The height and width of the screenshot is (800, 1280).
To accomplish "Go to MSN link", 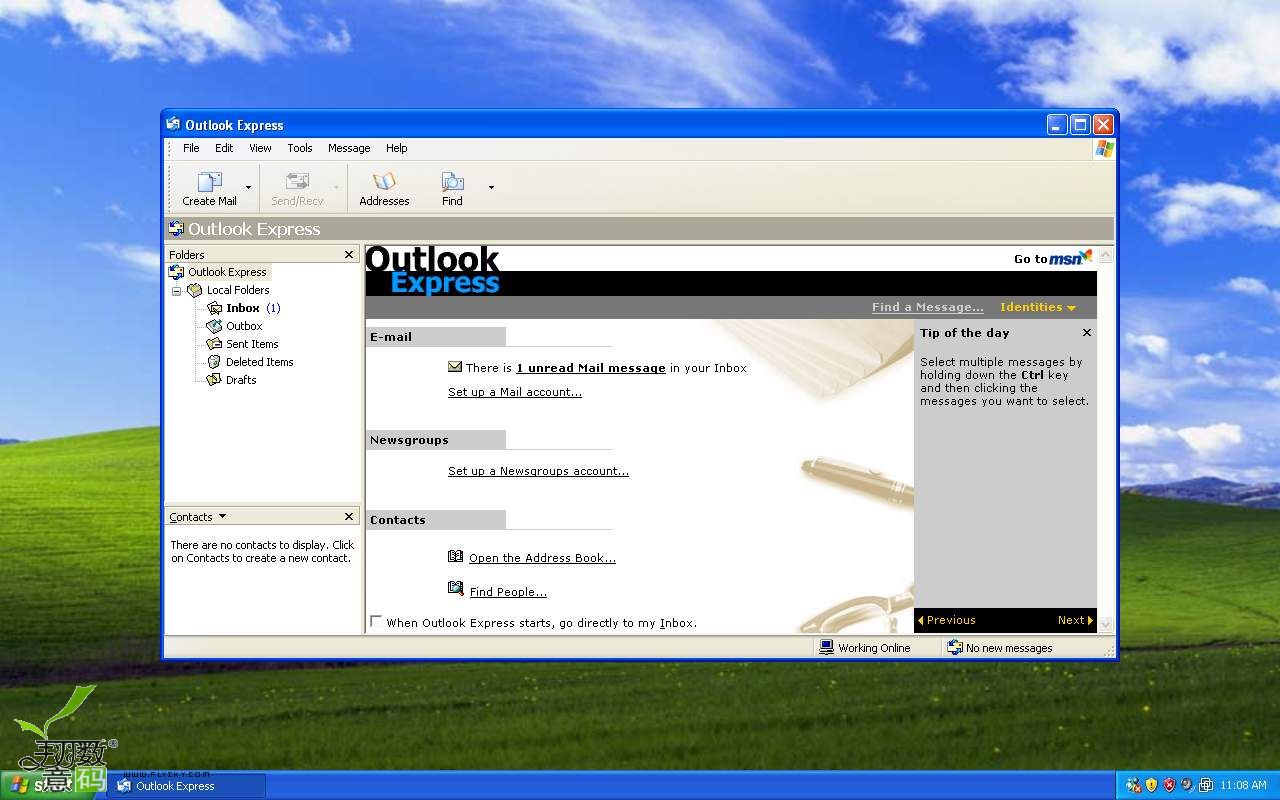I will (x=1053, y=258).
